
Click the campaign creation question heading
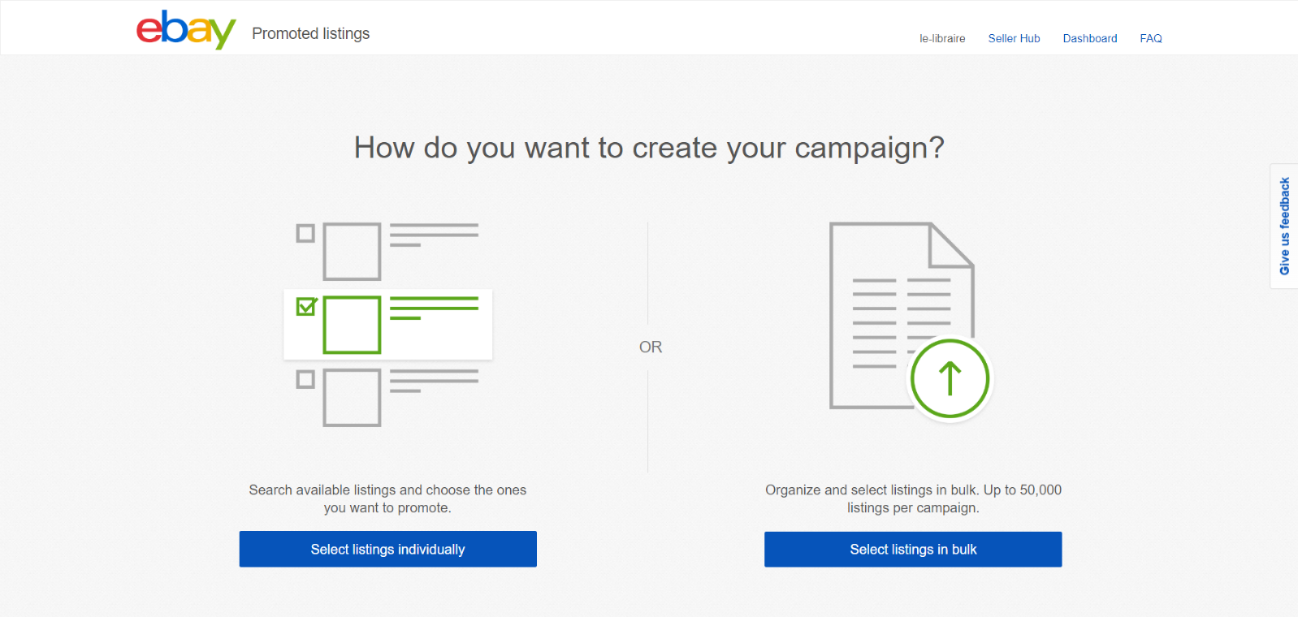tap(649, 148)
